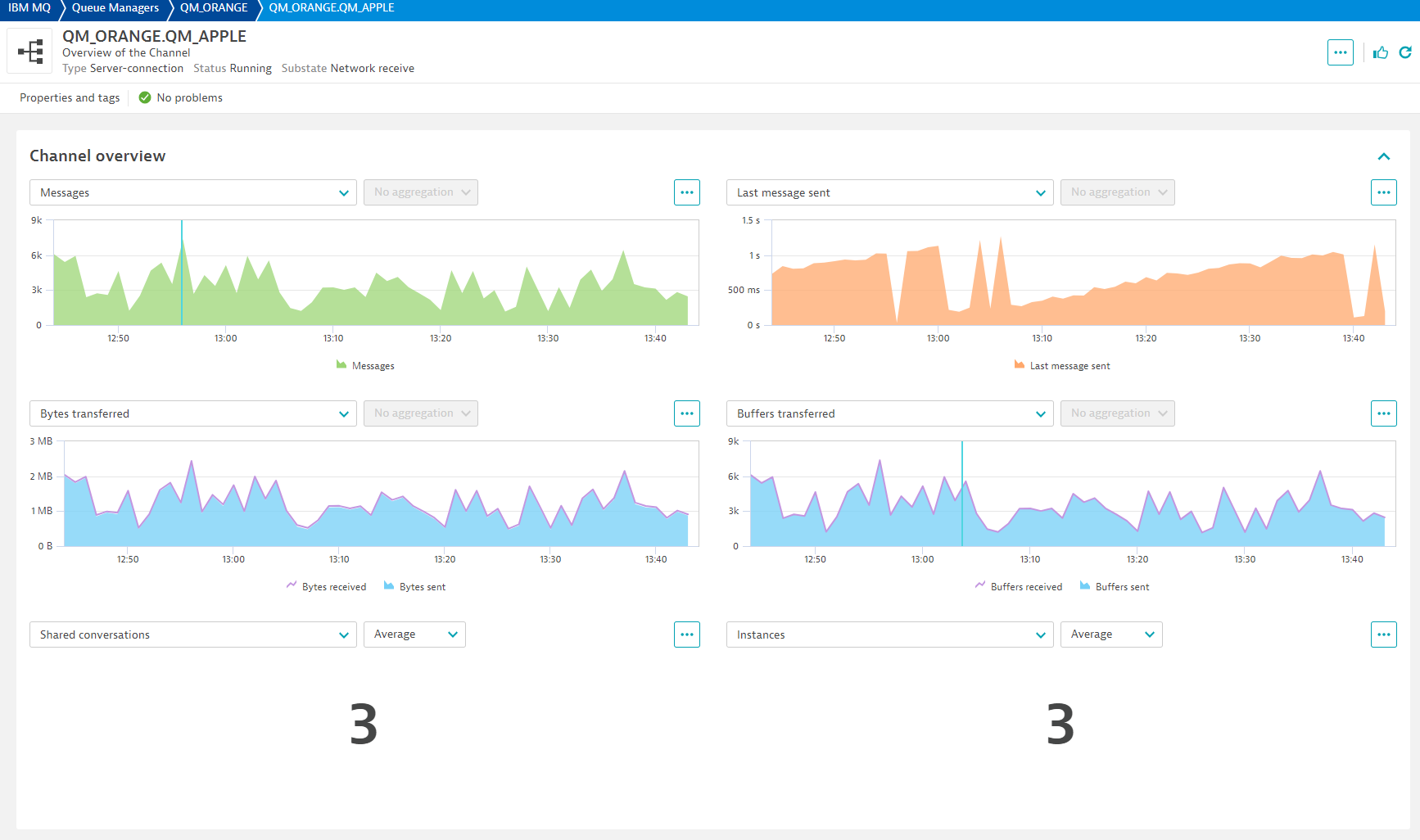The height and width of the screenshot is (840, 1420).
Task: Open more options for Buffers transferred chart
Action: point(1383,413)
